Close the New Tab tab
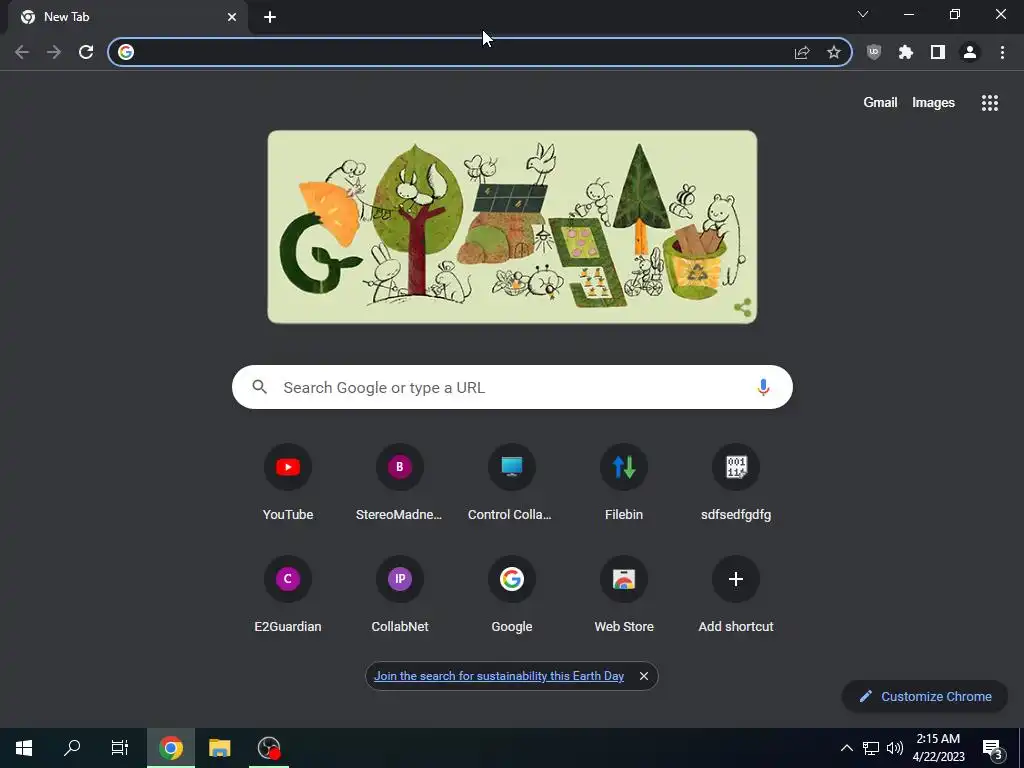Image resolution: width=1024 pixels, height=768 pixels. [232, 17]
